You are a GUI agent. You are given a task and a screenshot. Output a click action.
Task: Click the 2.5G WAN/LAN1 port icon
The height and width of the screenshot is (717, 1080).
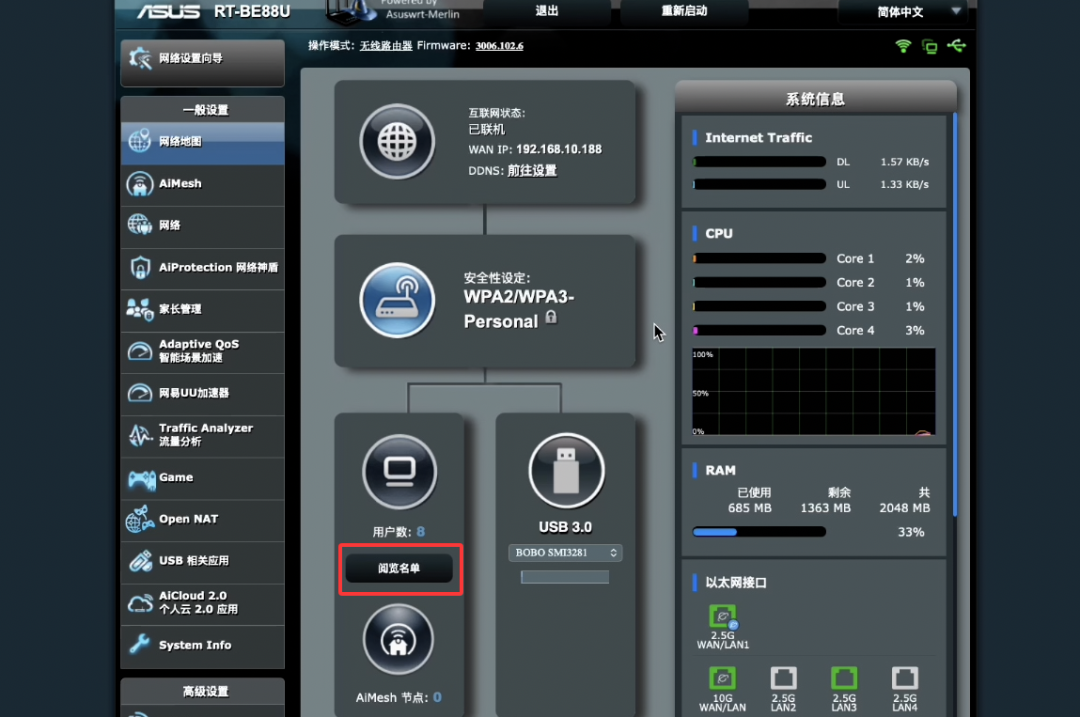click(723, 617)
